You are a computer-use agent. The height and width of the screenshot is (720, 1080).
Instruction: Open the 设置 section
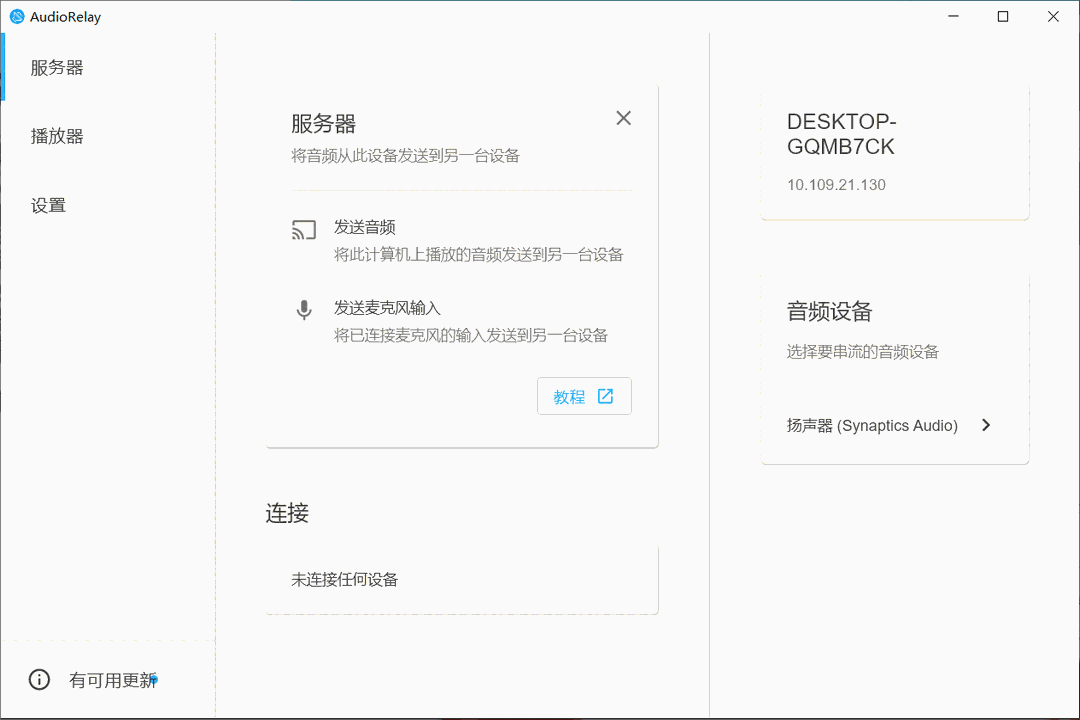point(48,204)
